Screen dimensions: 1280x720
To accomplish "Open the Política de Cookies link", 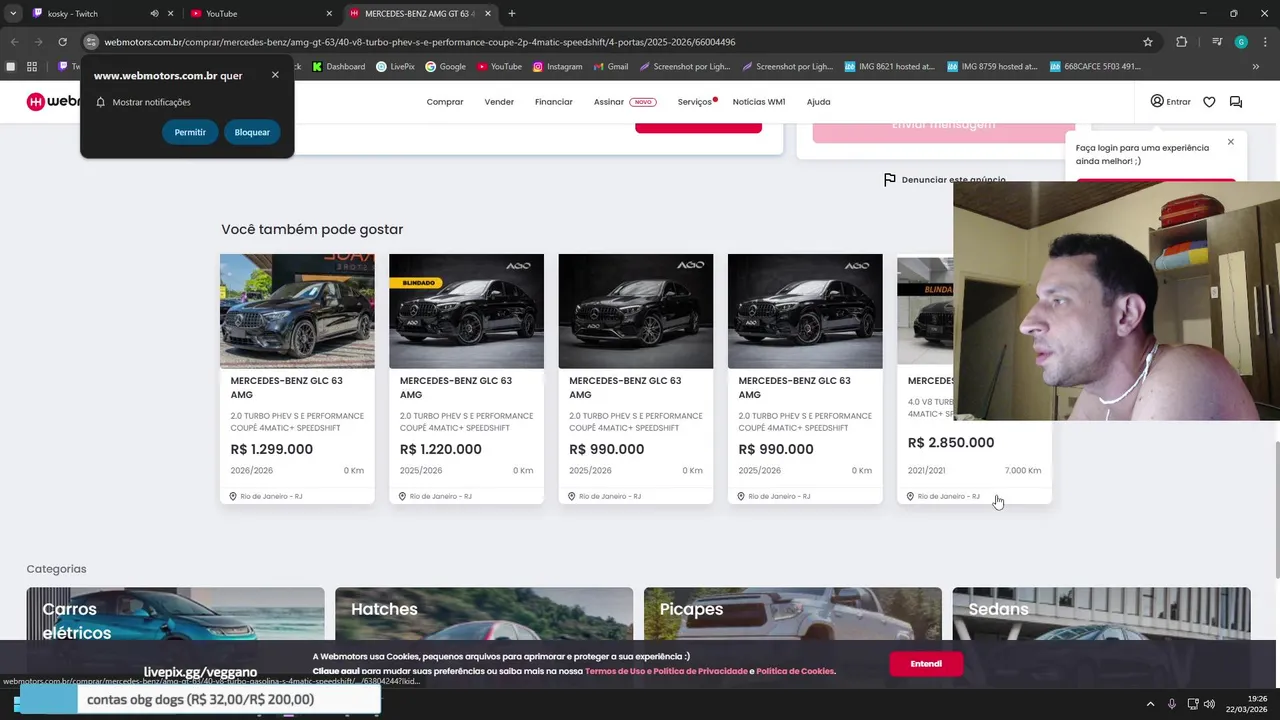I will (x=795, y=671).
